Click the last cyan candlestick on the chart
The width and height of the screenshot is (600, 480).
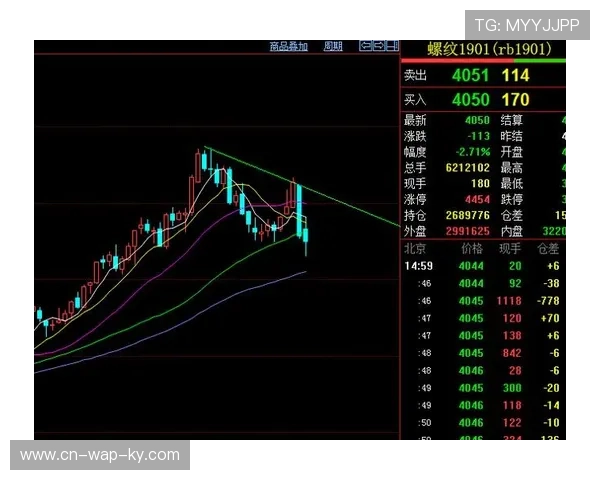[x=306, y=235]
